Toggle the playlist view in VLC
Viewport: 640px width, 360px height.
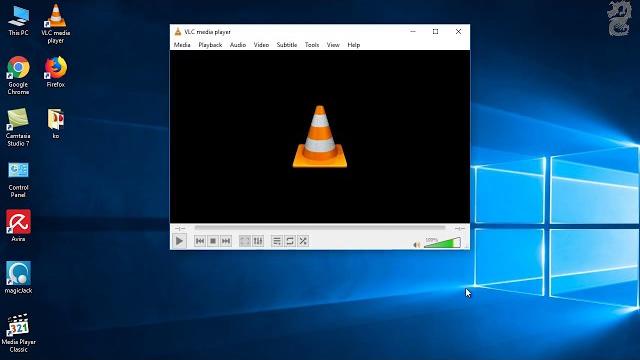(277, 241)
